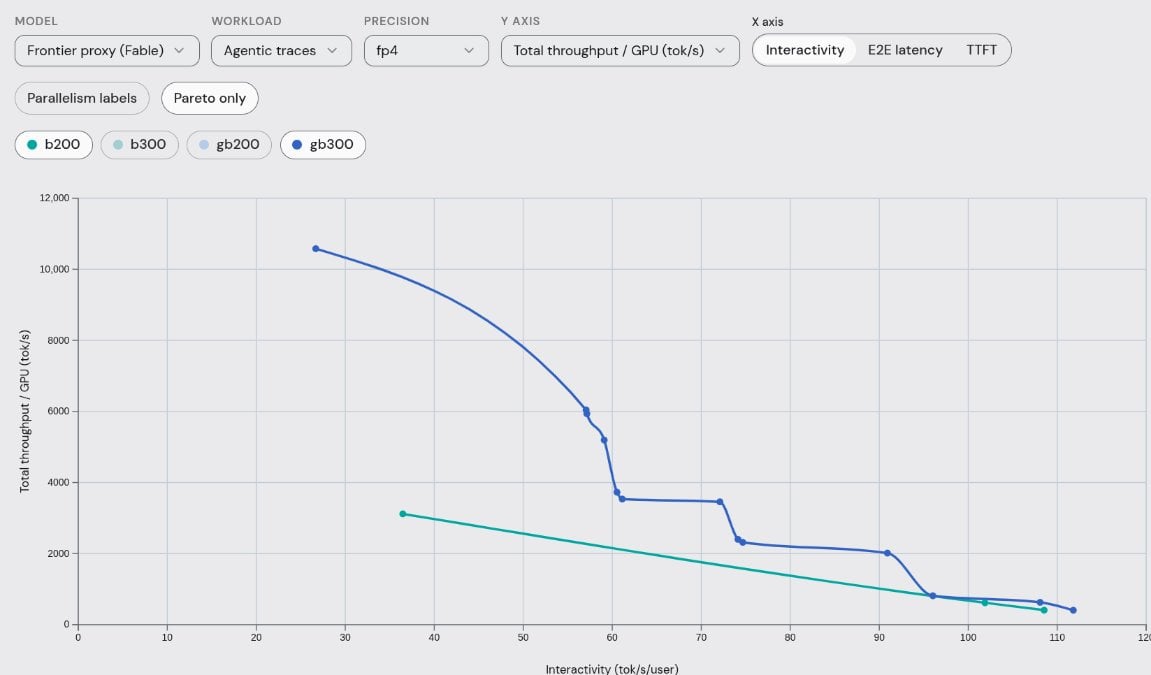Screen dimensions: 1151x675
Task: Hide the gb300 series
Action: point(323,145)
